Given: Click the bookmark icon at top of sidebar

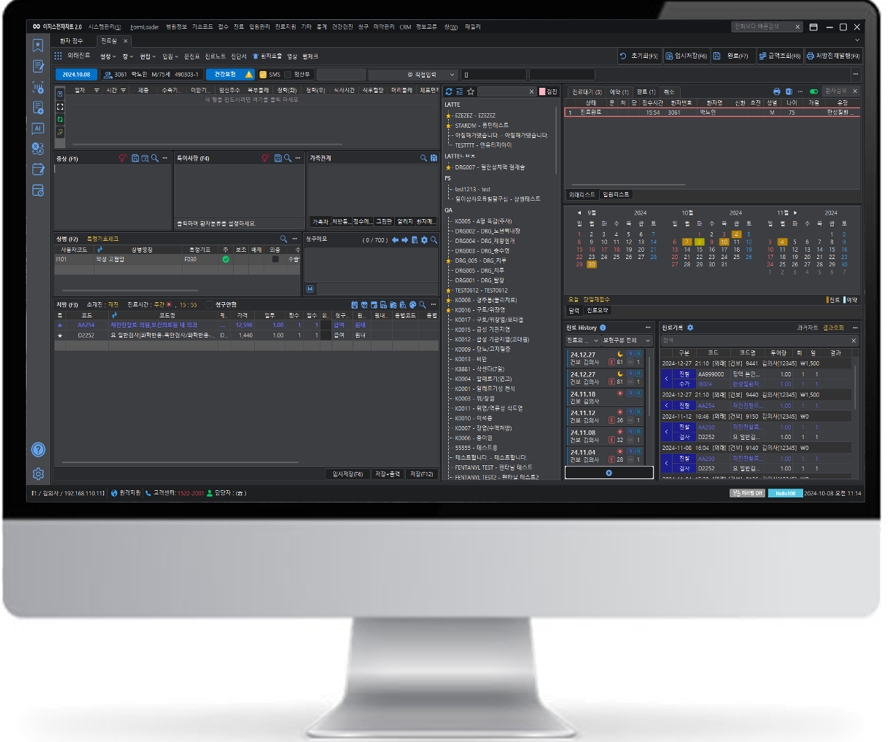Looking at the screenshot, I should [38, 45].
